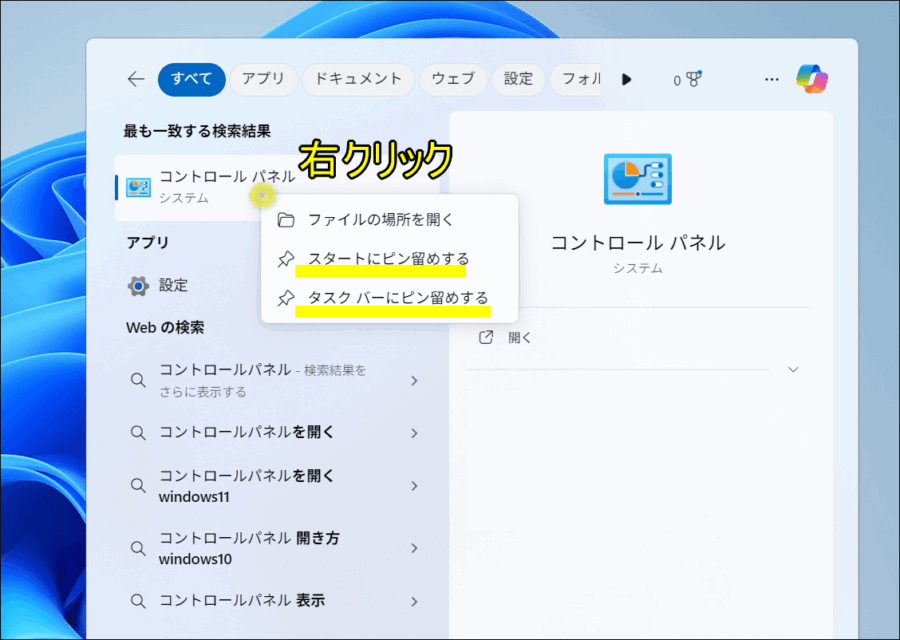
Task: Click the rewards points medal icon
Action: (x=695, y=79)
